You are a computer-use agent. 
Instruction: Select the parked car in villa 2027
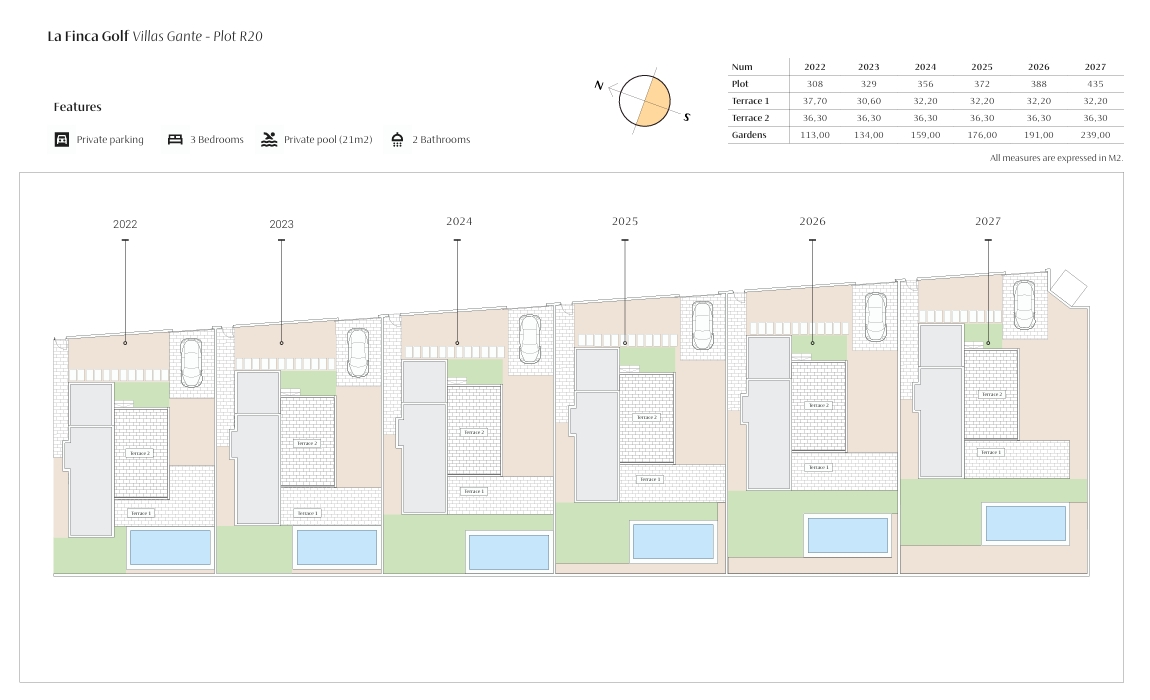(1024, 303)
